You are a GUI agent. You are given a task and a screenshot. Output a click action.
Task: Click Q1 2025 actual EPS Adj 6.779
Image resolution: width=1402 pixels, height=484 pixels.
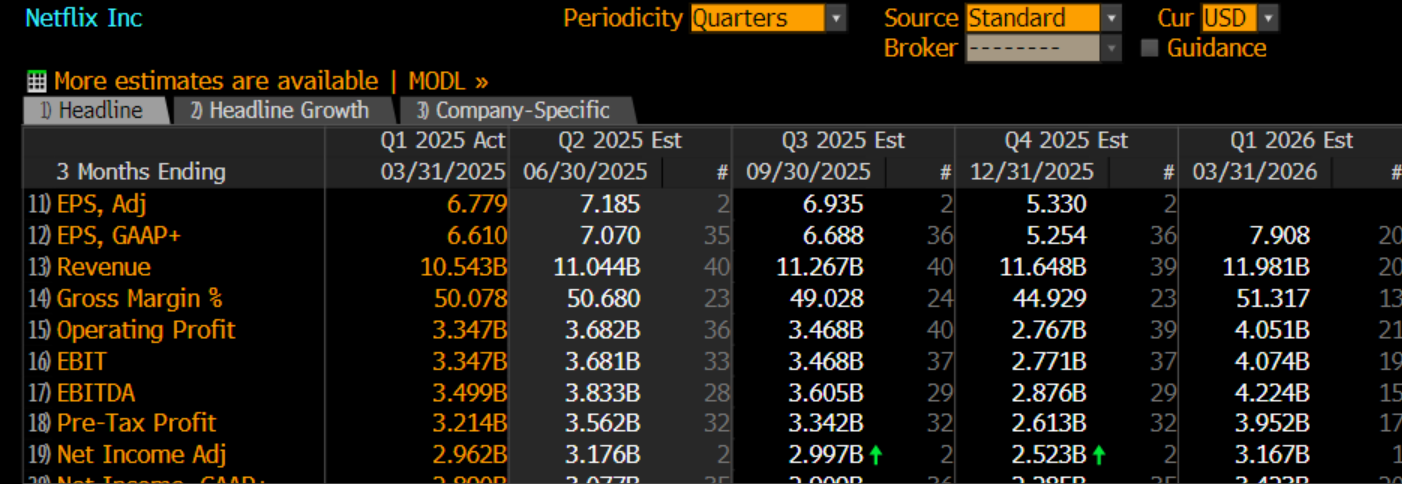coord(477,205)
